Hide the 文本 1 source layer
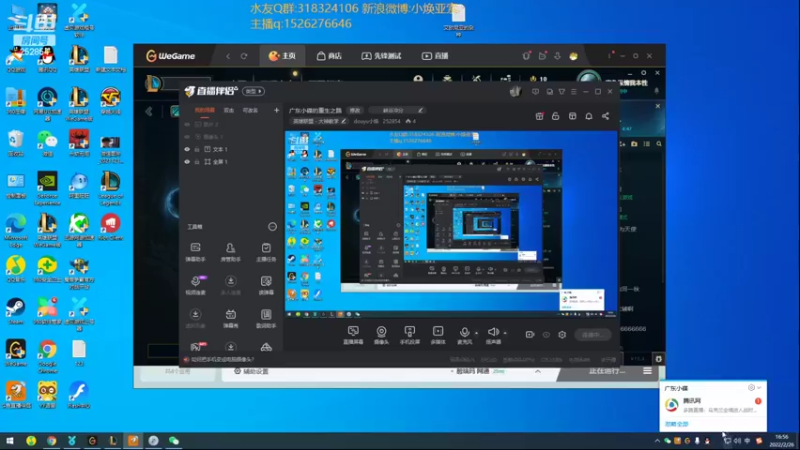This screenshot has height=450, width=800. pyautogui.click(x=187, y=149)
